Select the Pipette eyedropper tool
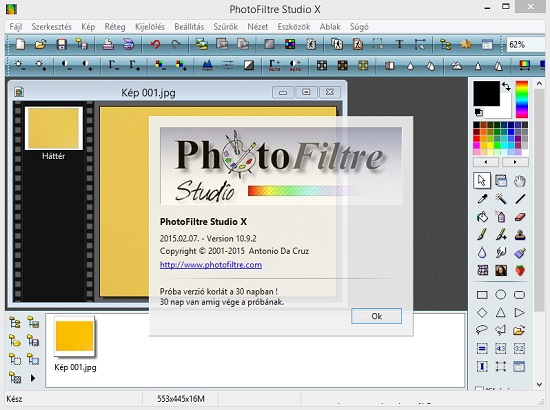550x410 pixels. point(482,199)
